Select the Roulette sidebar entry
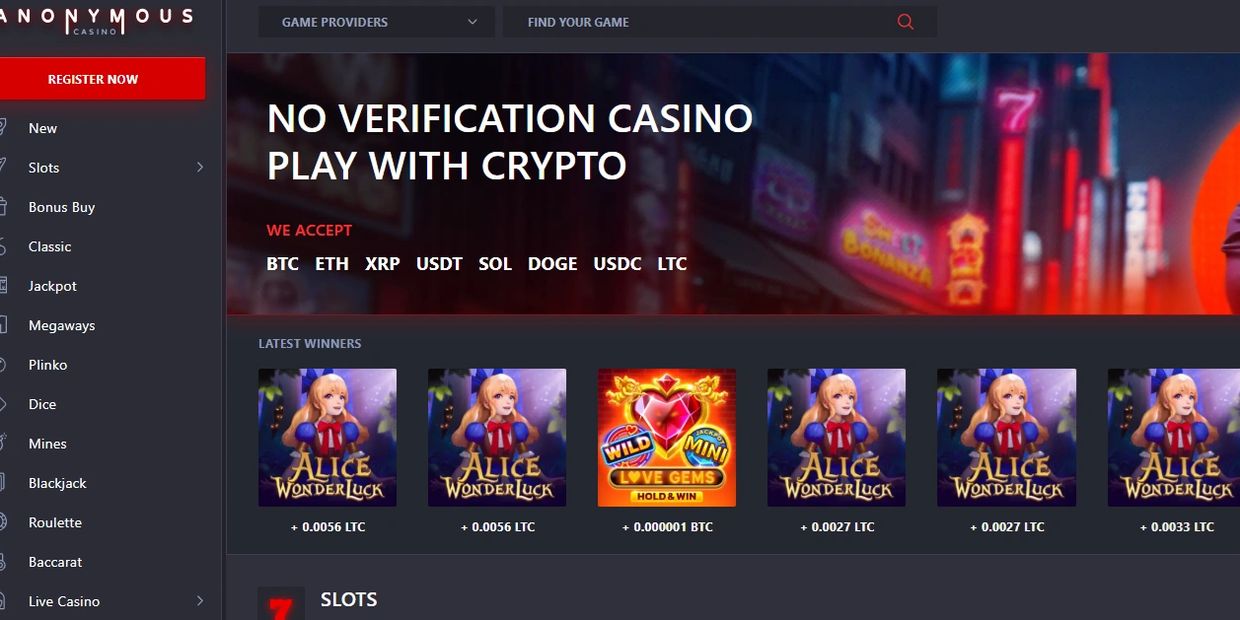Screen dimensions: 1240x620 [x=55, y=522]
